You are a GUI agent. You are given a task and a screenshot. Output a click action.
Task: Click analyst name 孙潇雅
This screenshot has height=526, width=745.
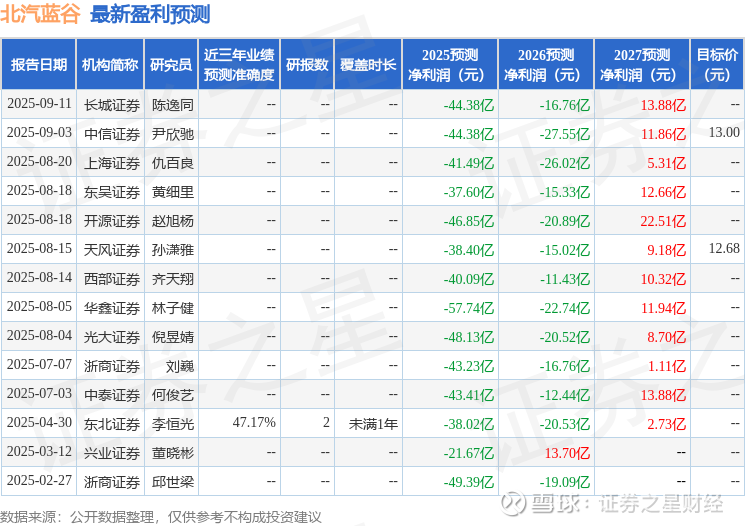click(172, 250)
